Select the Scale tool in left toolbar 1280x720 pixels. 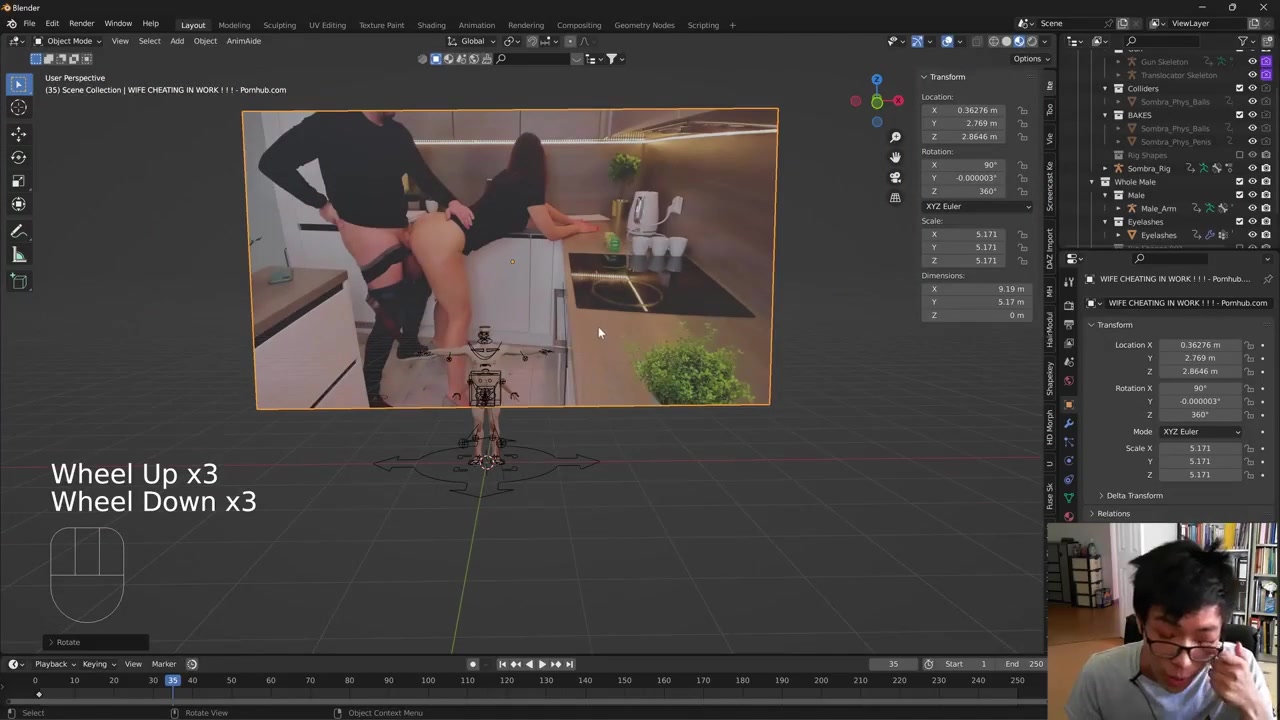point(18,181)
